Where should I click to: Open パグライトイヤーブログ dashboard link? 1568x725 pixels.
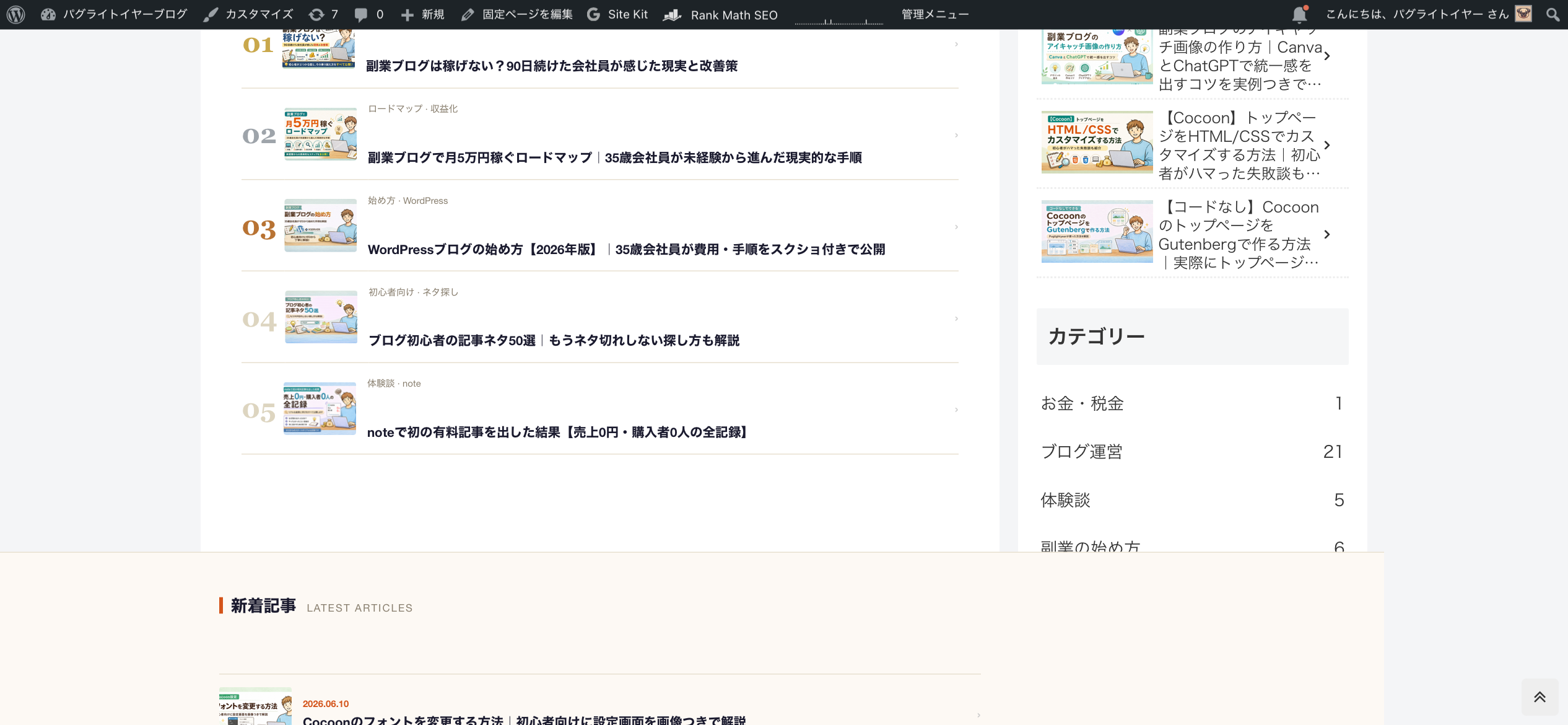114,14
